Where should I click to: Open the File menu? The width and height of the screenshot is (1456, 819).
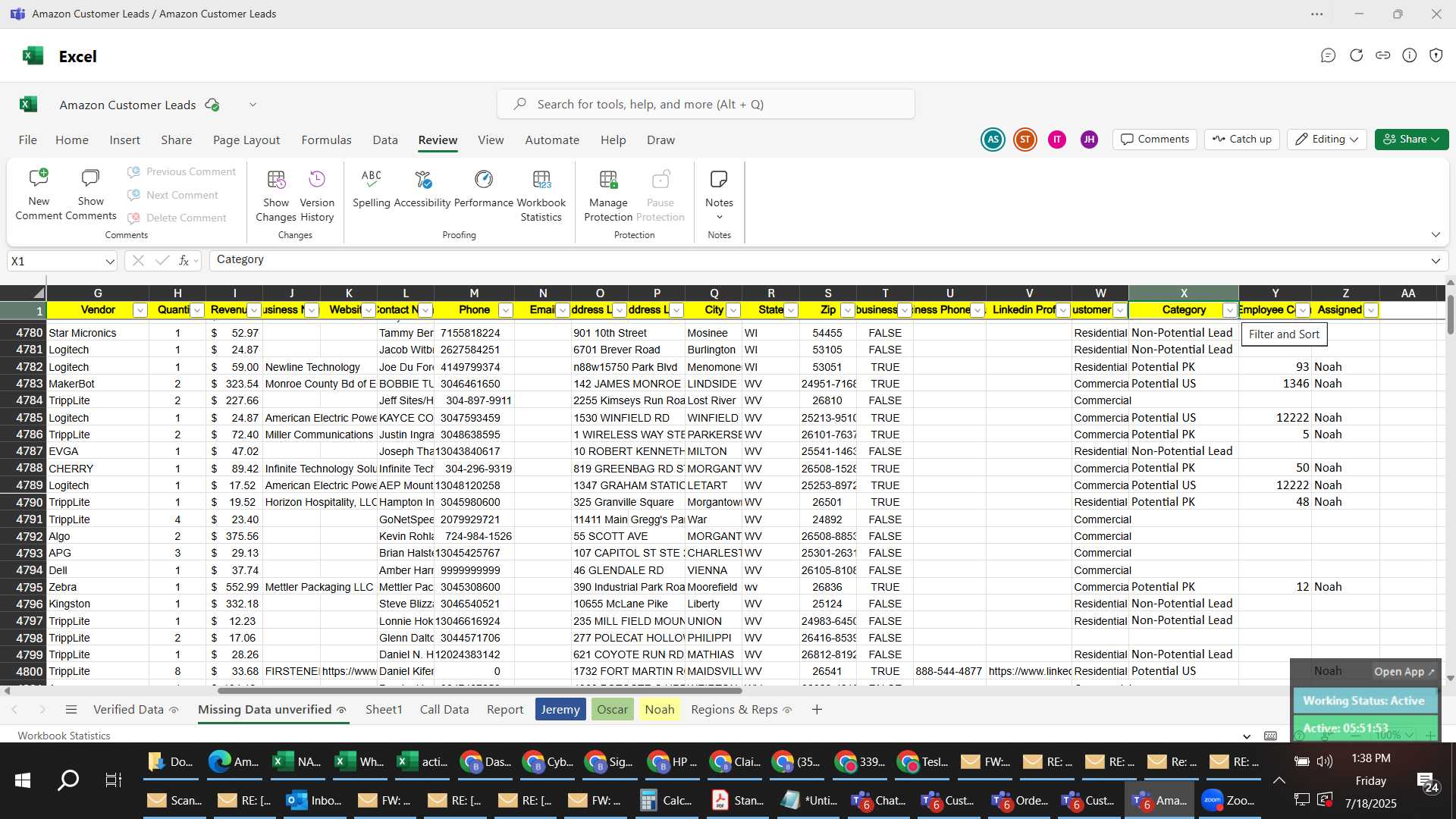pyautogui.click(x=28, y=140)
